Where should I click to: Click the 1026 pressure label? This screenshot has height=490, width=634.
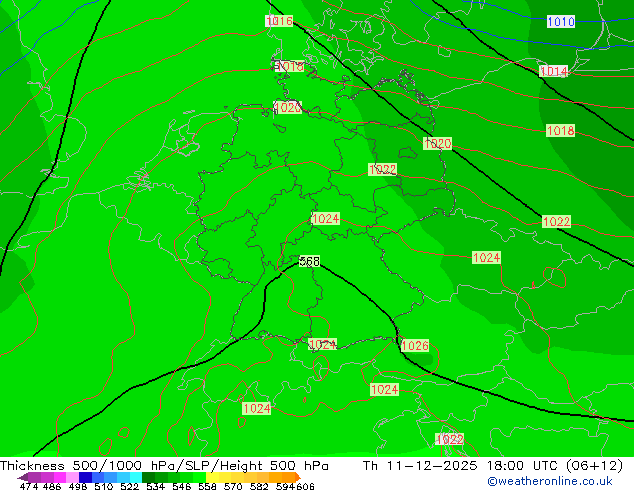tap(415, 346)
